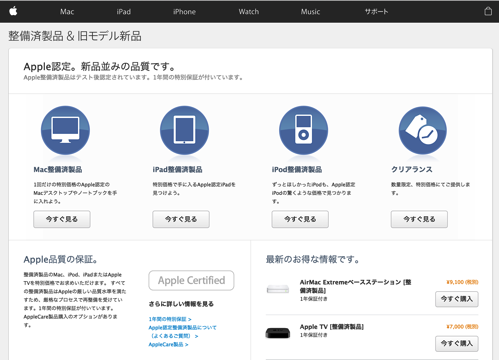The height and width of the screenshot is (360, 499).
Task: Click the clearance price tag circle icon
Action: tap(423, 130)
